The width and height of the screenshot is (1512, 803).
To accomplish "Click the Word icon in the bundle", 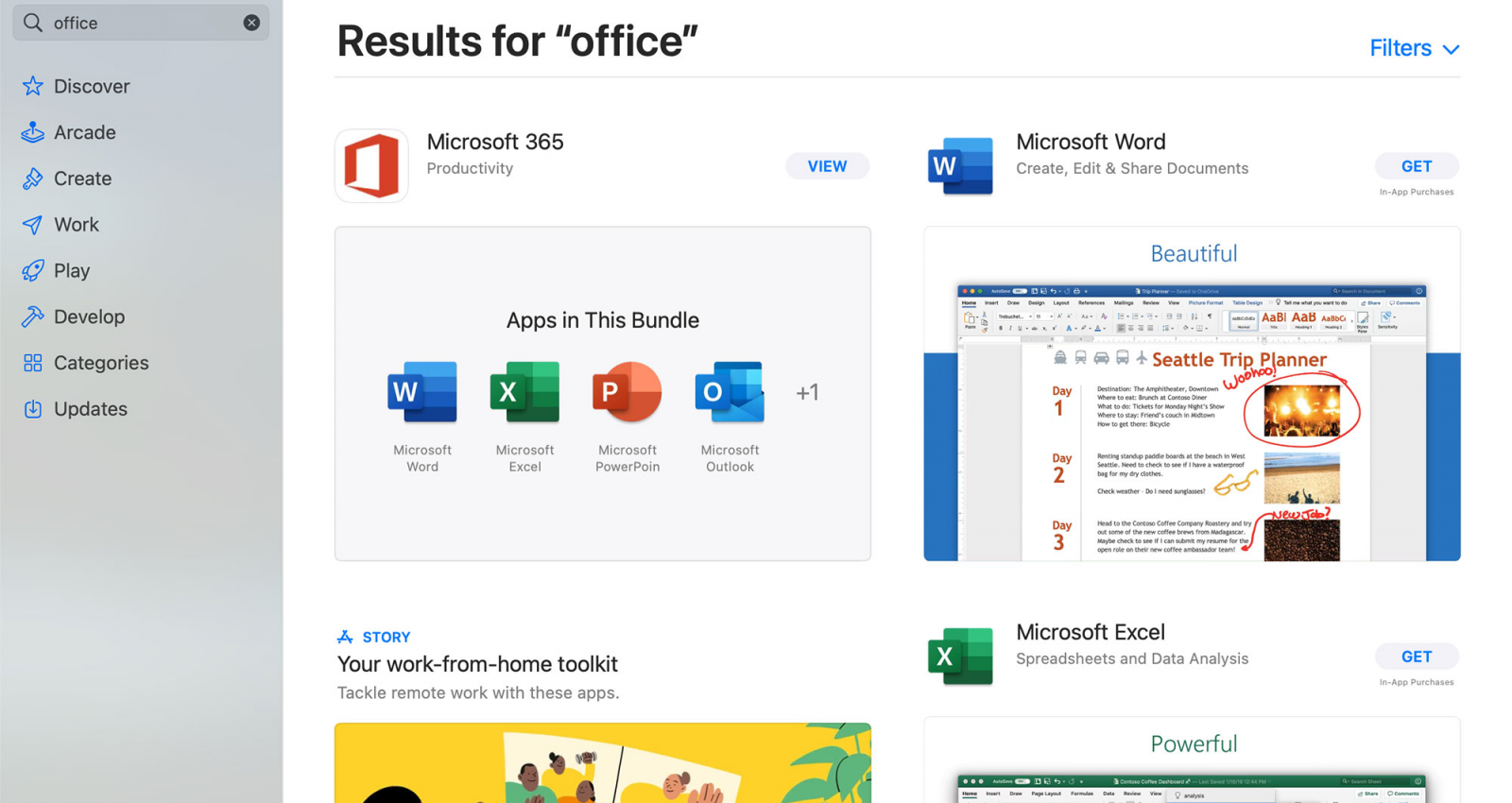I will [422, 392].
